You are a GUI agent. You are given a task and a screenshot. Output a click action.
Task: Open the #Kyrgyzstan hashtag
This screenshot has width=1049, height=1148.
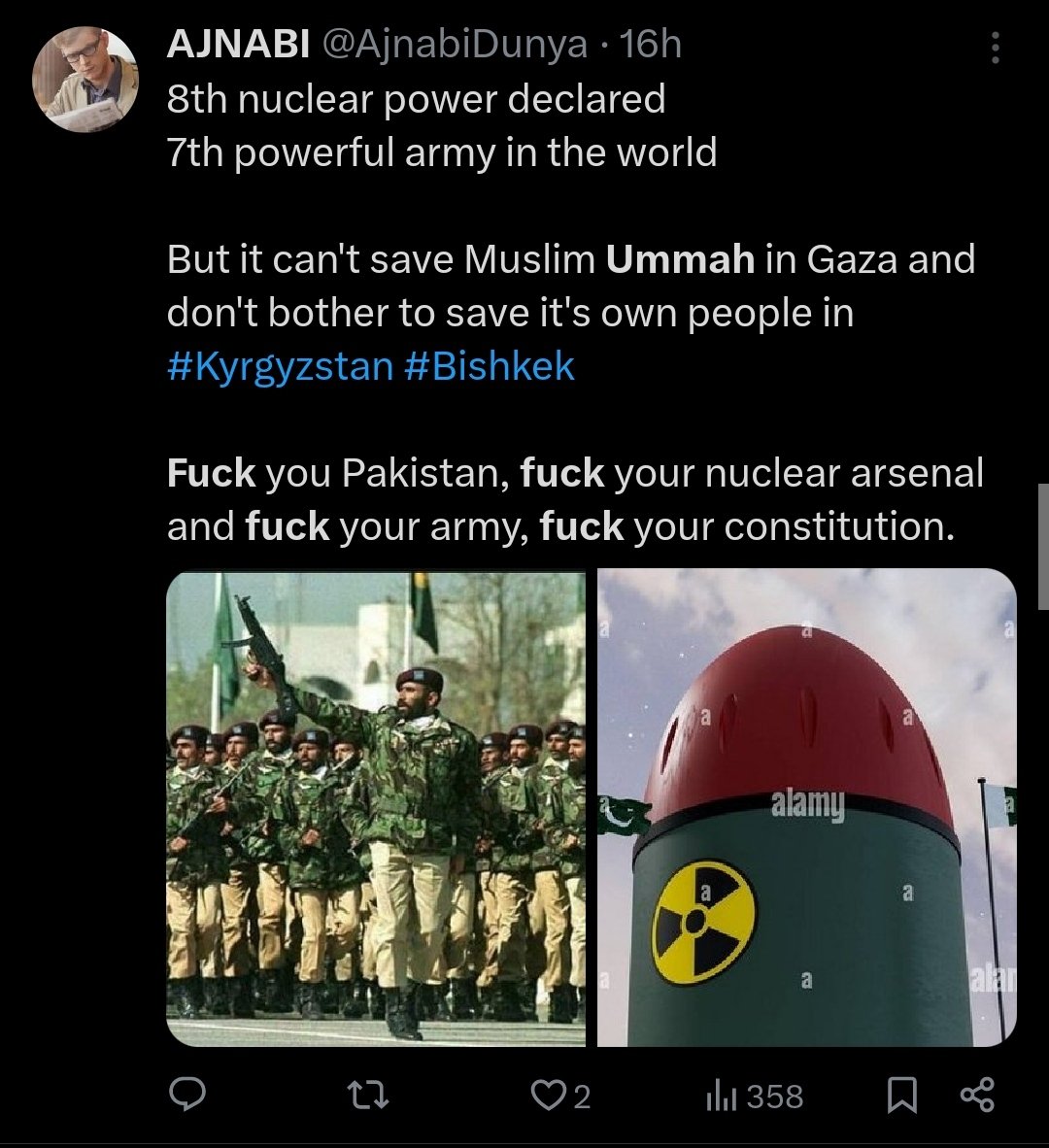point(281,366)
